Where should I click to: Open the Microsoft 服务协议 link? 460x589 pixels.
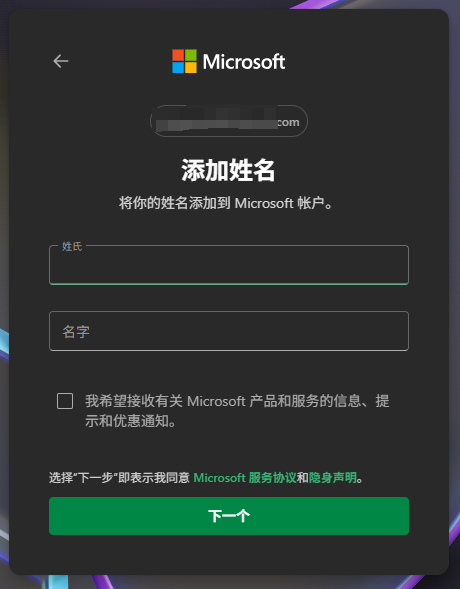click(245, 478)
